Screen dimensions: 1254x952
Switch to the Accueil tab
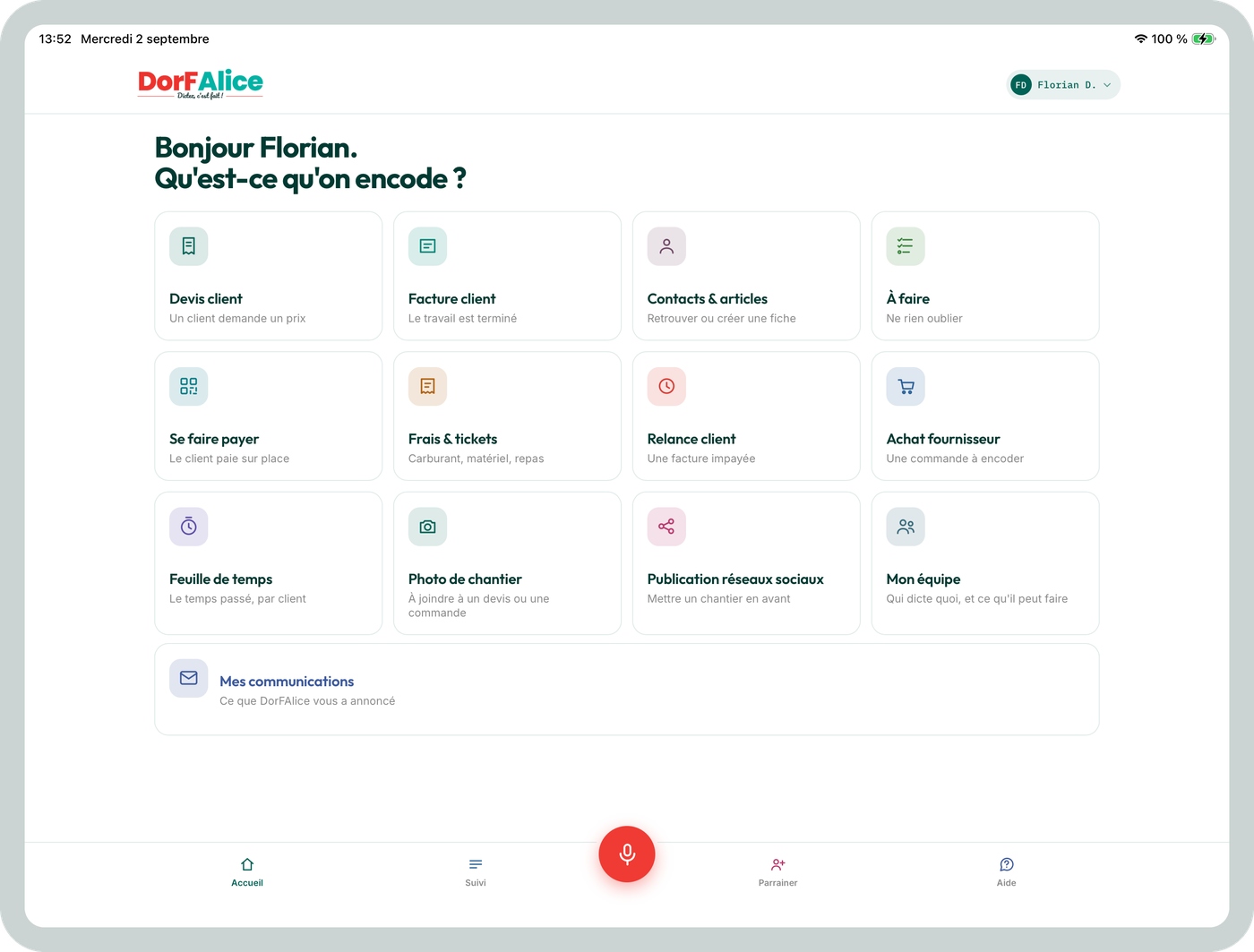coord(247,871)
